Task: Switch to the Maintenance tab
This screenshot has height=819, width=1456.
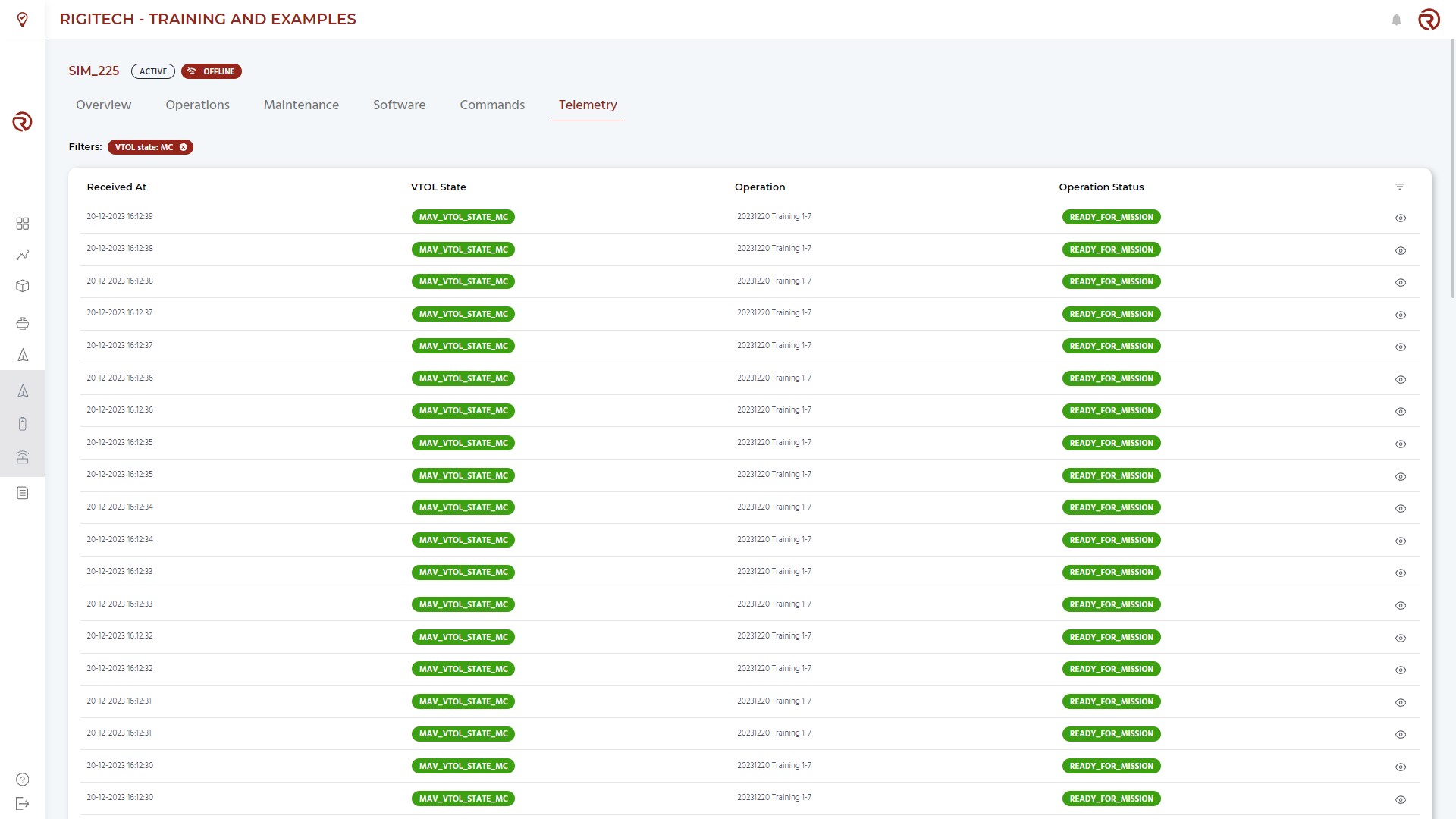Action: click(x=301, y=105)
